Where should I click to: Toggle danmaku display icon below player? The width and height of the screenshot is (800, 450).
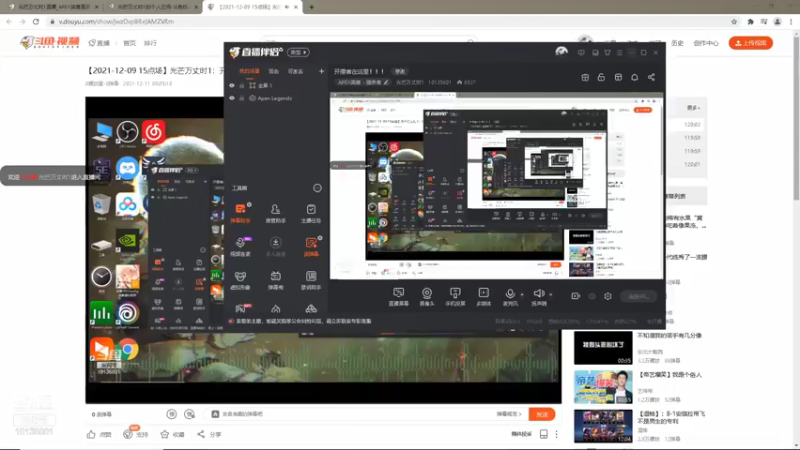pos(171,414)
